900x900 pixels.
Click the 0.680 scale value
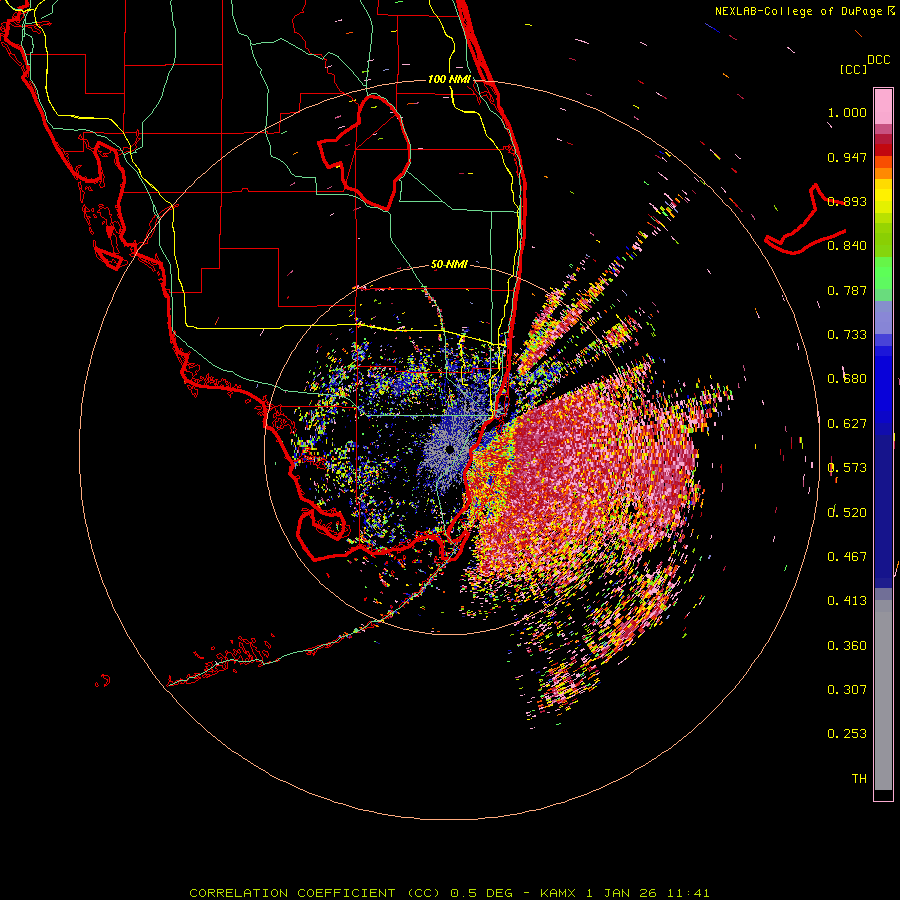click(x=847, y=379)
